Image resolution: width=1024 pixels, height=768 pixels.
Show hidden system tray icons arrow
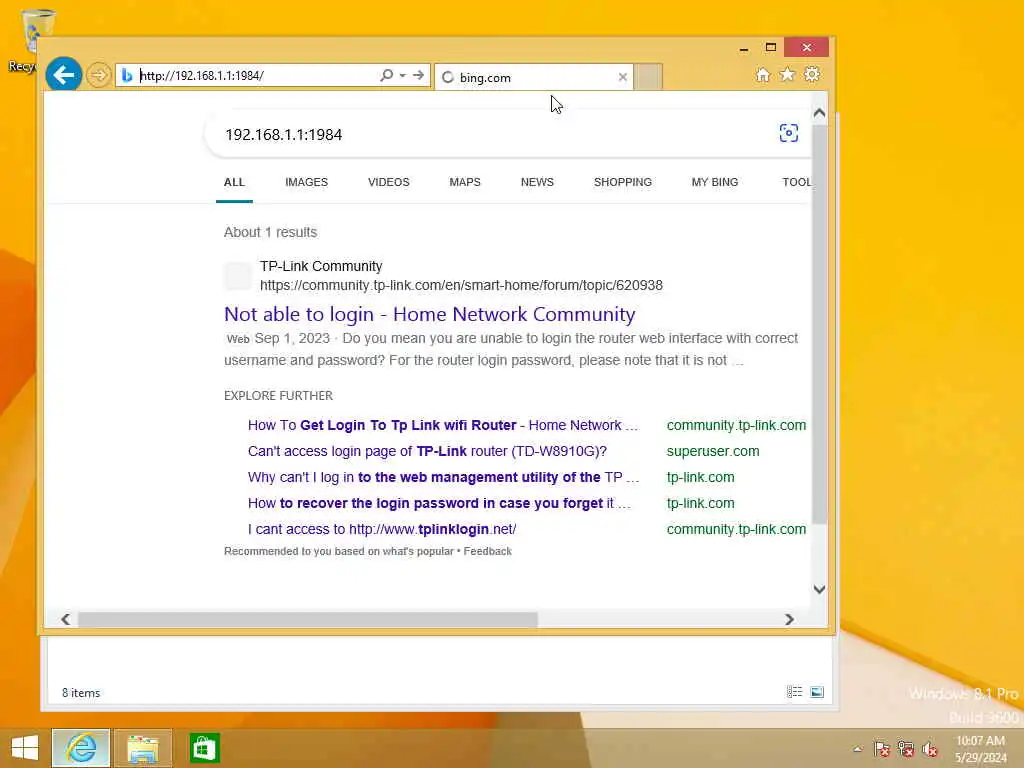click(857, 749)
